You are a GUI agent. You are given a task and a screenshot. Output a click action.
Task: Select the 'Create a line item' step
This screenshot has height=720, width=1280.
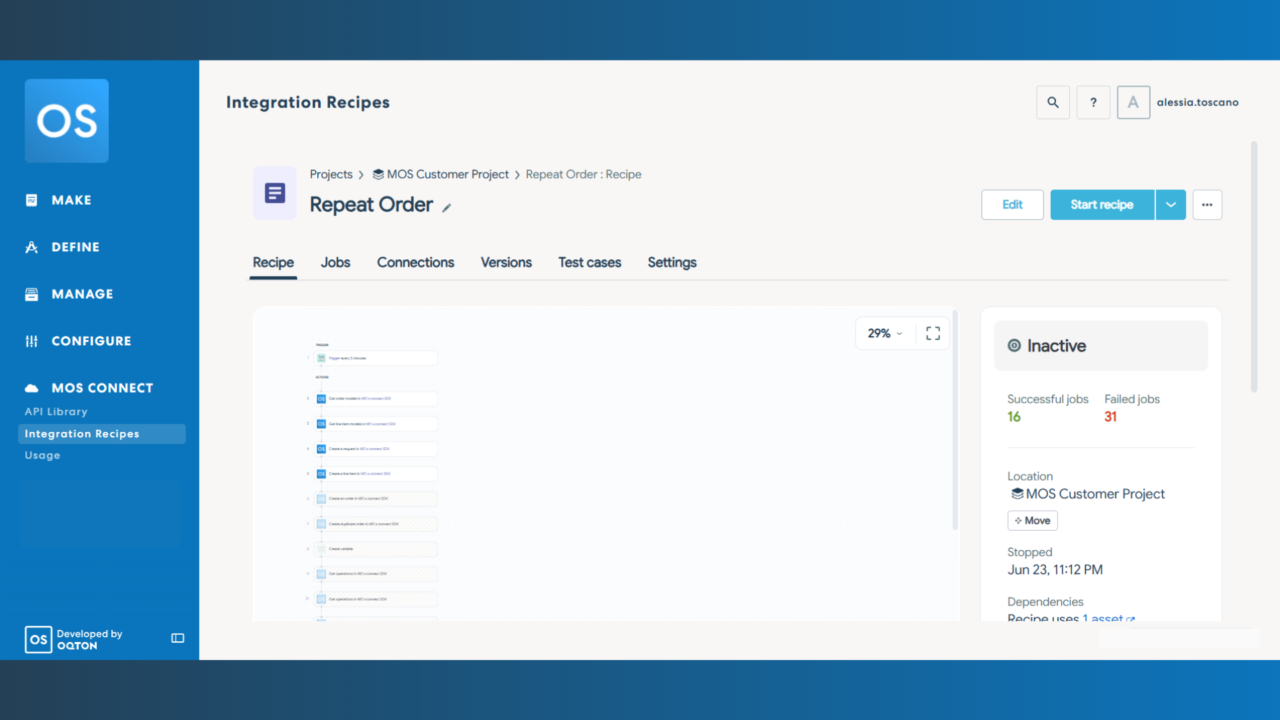376,474
